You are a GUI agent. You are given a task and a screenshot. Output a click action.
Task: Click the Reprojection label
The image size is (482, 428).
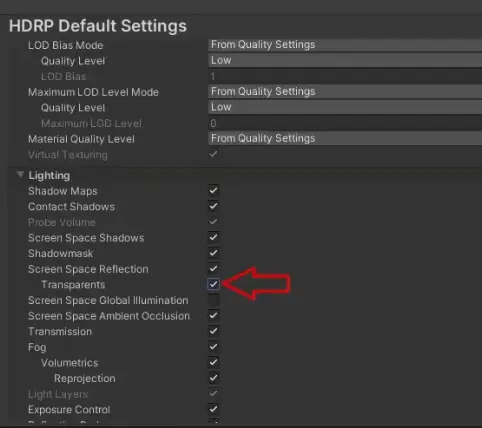point(85,379)
